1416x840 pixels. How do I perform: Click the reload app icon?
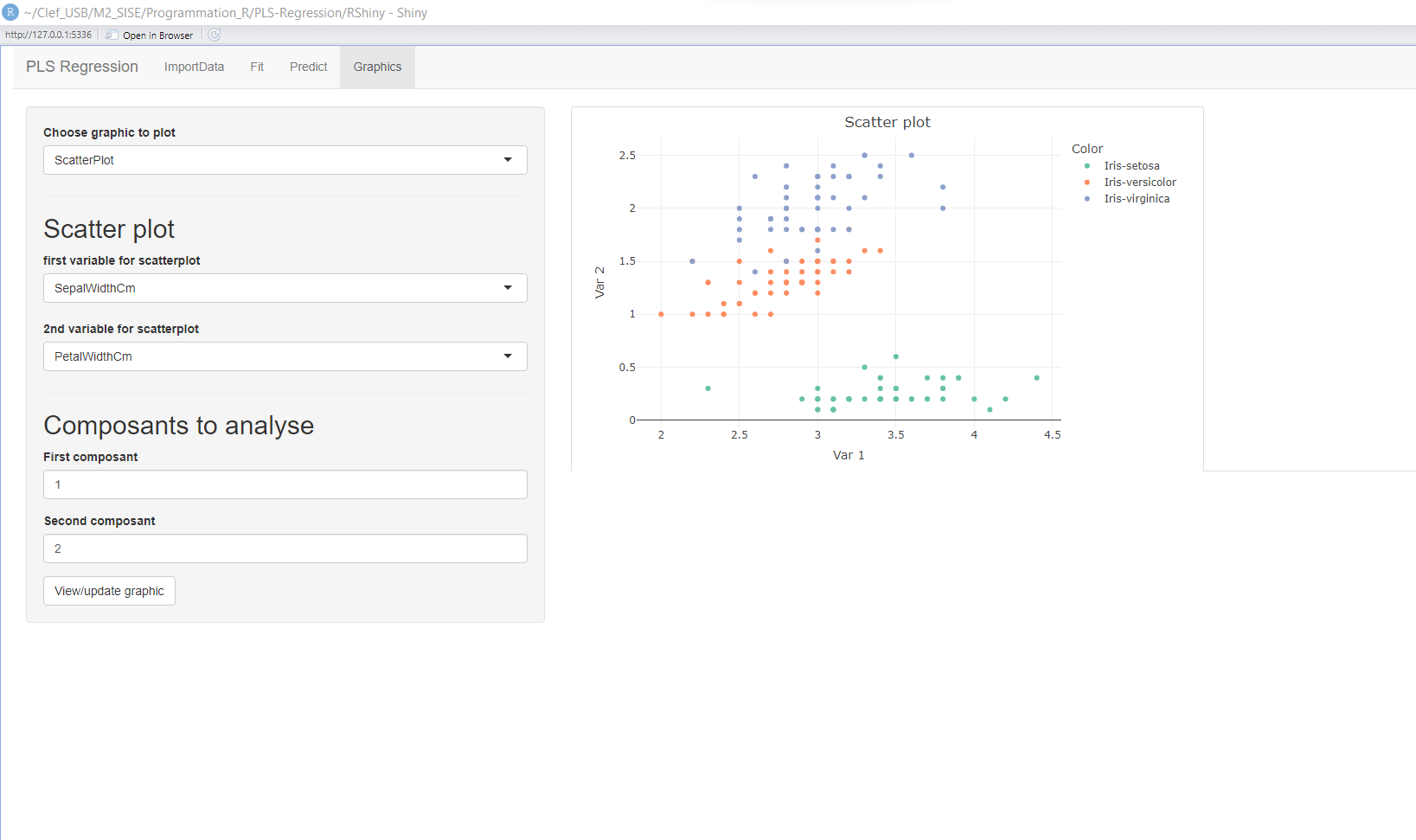coord(213,35)
